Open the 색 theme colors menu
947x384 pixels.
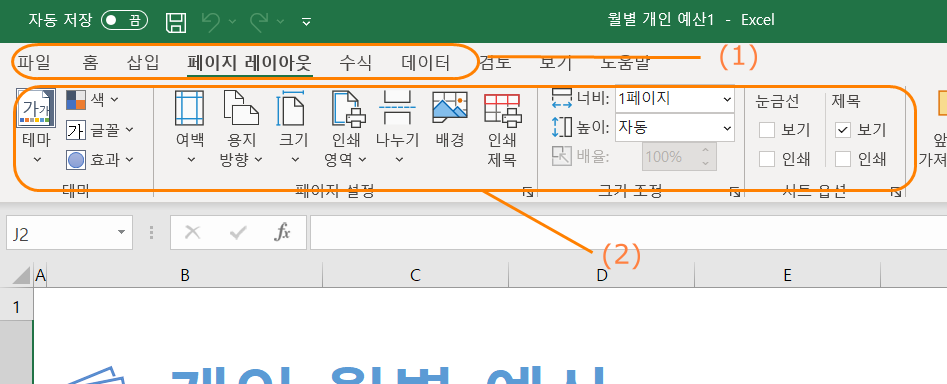click(x=92, y=99)
